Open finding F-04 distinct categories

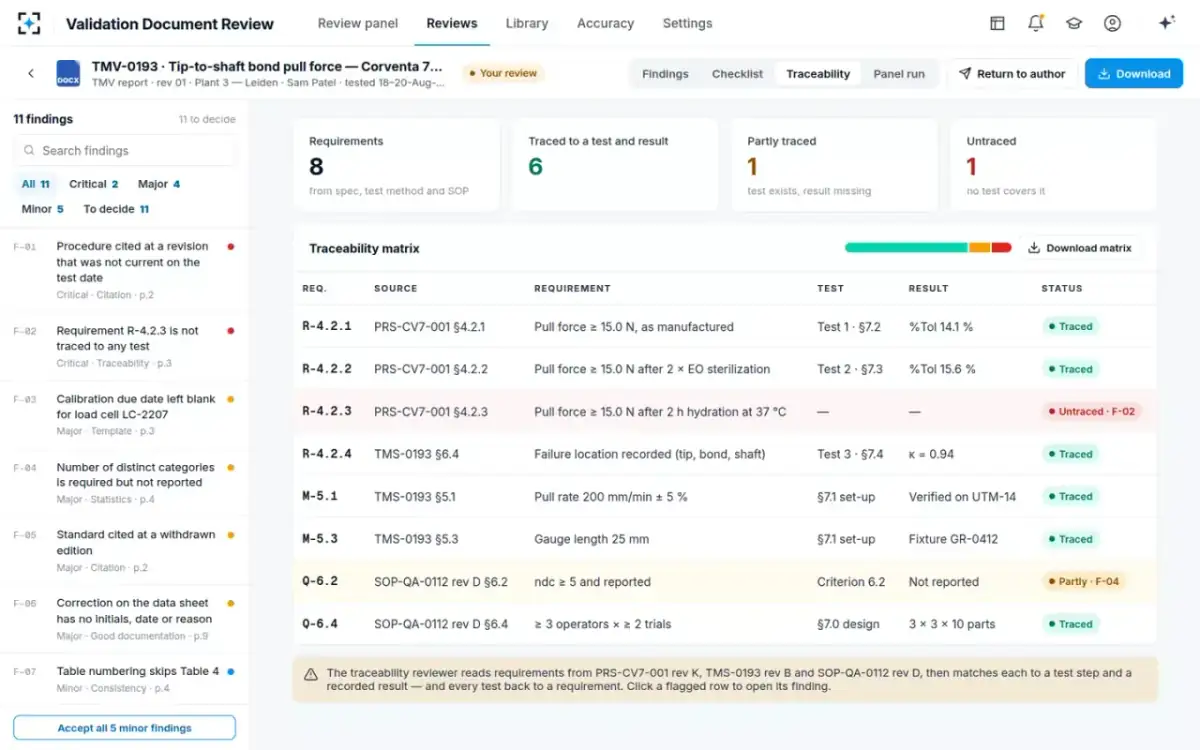click(x=125, y=482)
